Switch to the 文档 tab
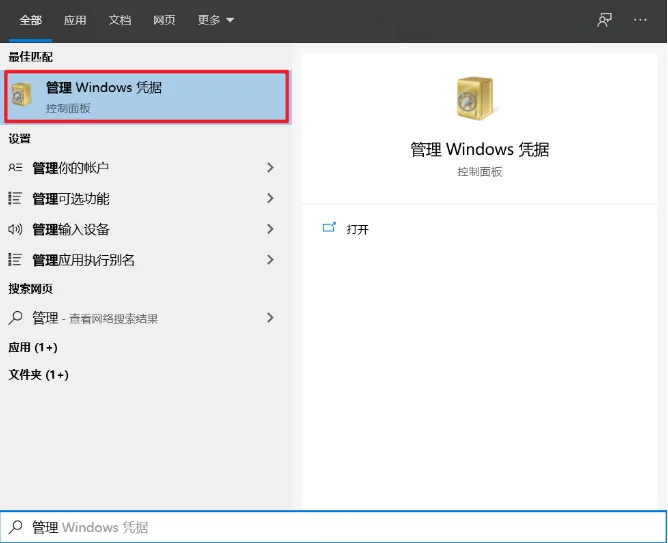668x543 pixels. pos(120,20)
